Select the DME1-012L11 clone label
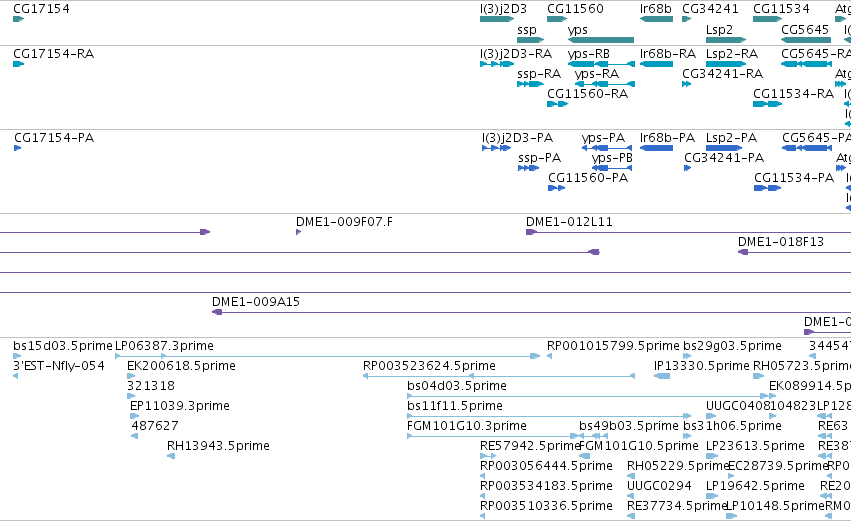The height and width of the screenshot is (521, 851). pyautogui.click(x=569, y=222)
